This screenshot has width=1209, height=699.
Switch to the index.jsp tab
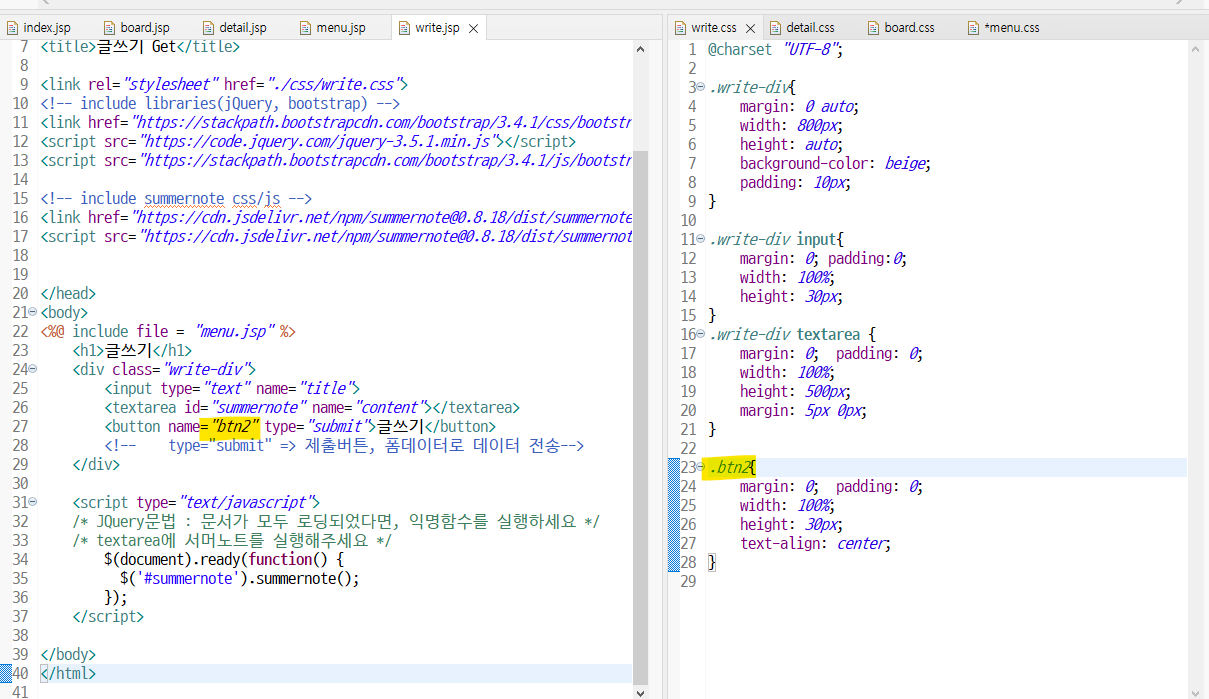point(45,28)
